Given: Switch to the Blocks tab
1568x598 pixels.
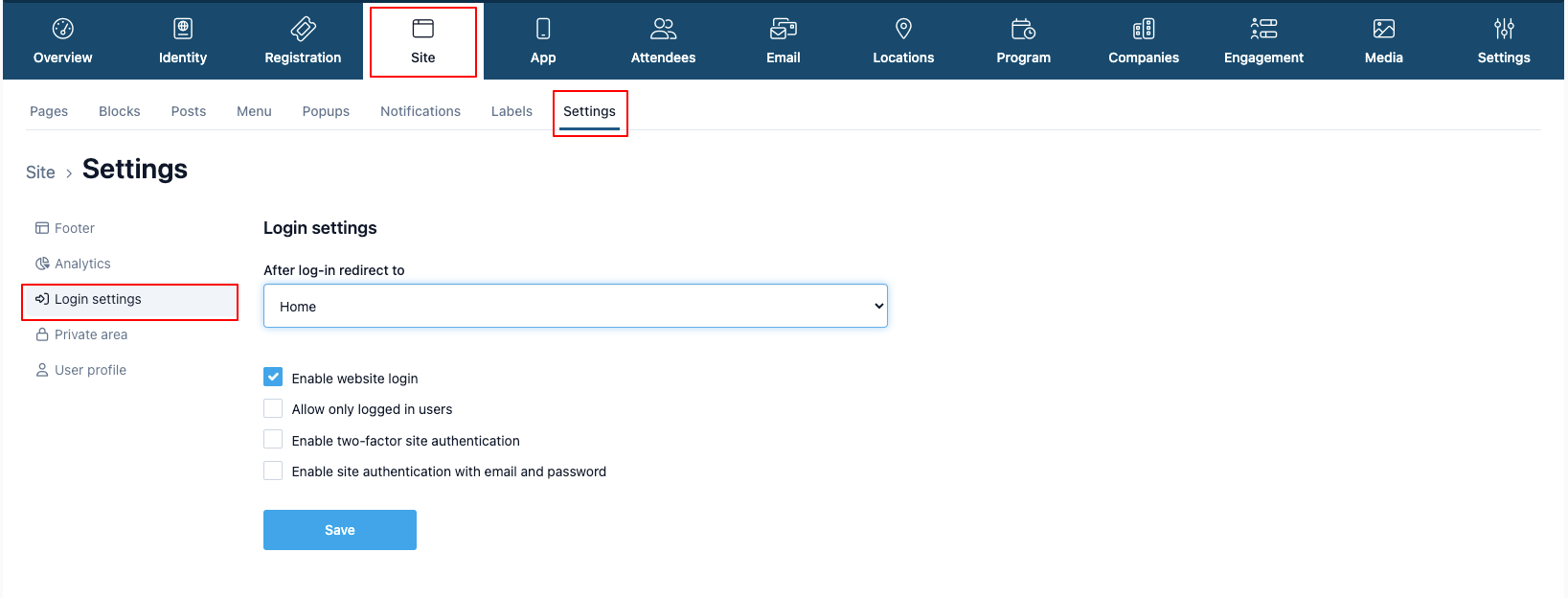Looking at the screenshot, I should click(120, 111).
